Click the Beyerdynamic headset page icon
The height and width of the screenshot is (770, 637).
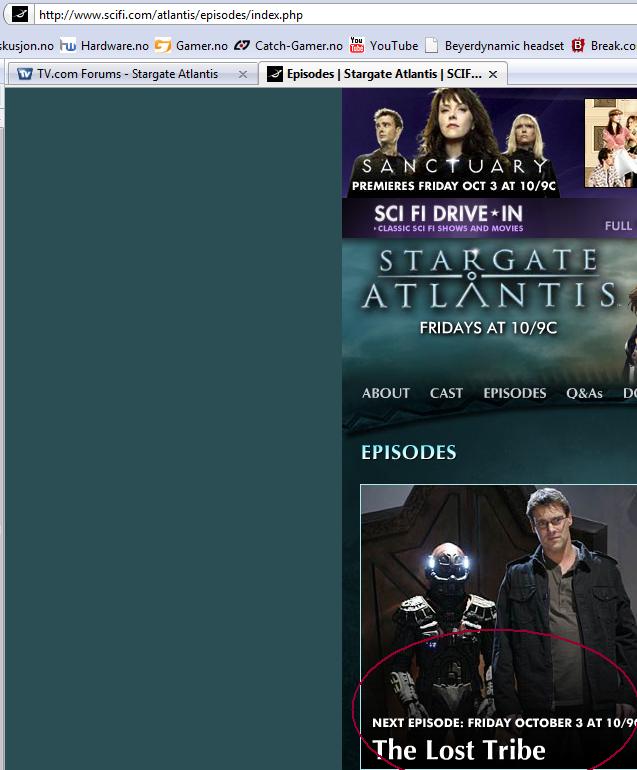[432, 45]
